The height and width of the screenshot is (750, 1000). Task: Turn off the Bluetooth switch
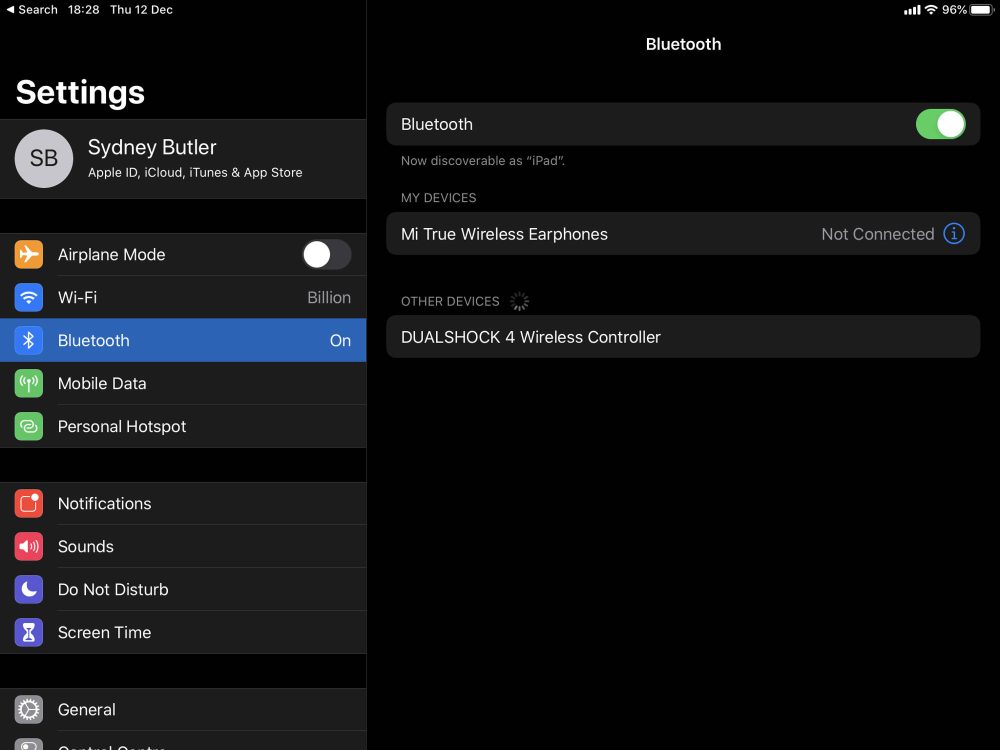[x=940, y=124]
